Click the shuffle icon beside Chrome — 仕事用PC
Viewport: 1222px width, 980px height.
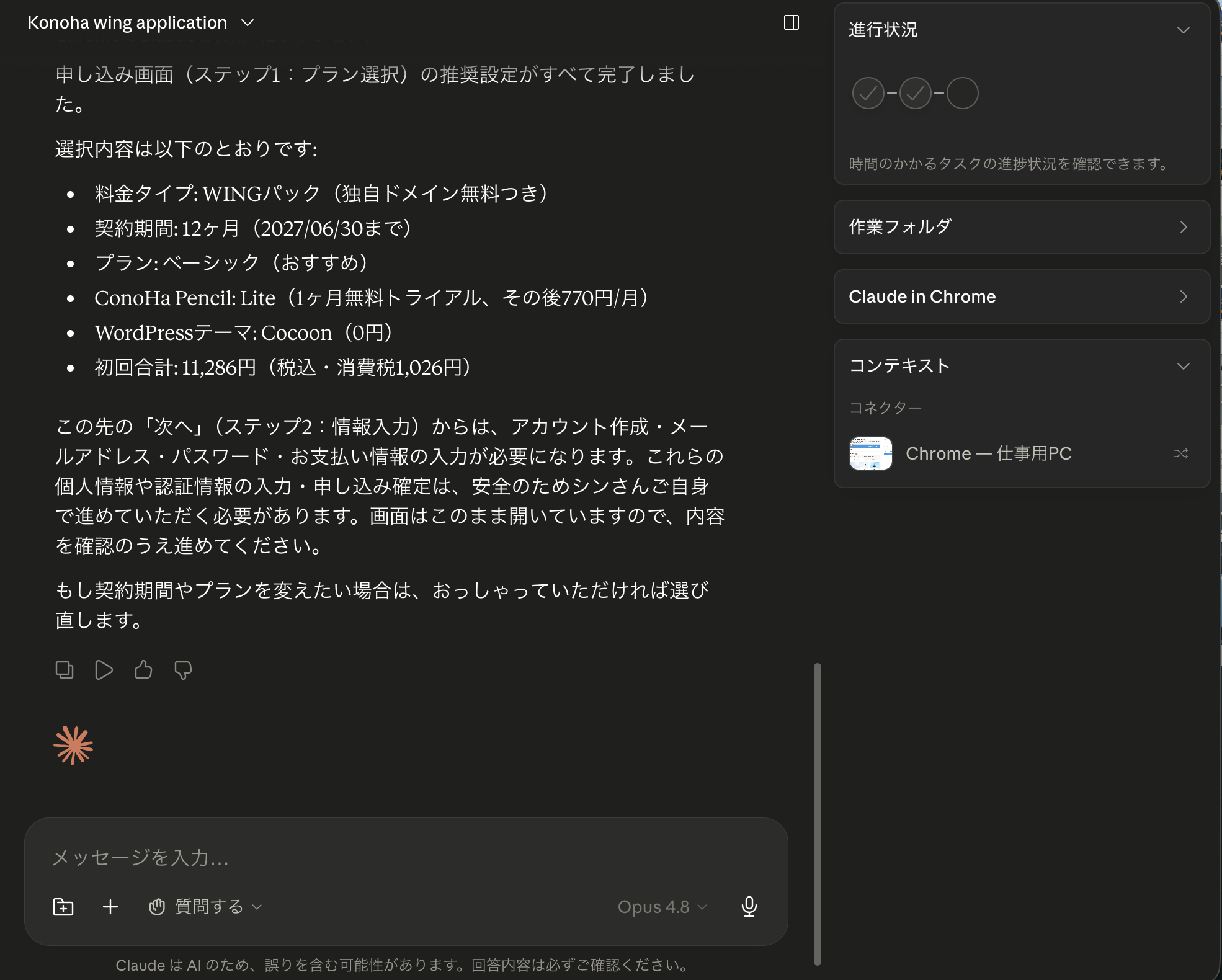click(x=1181, y=453)
